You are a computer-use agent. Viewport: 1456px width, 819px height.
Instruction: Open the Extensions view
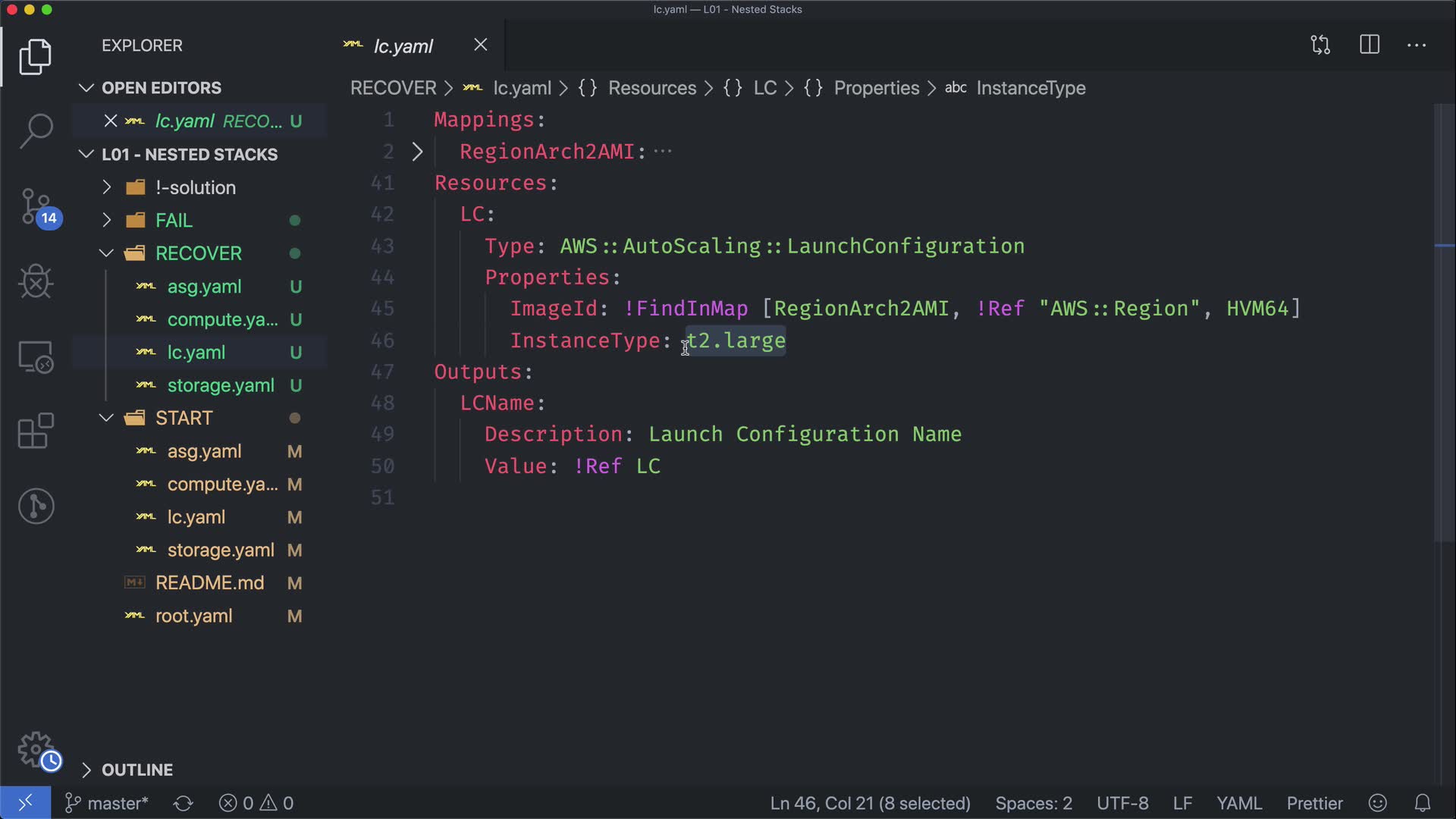click(36, 431)
